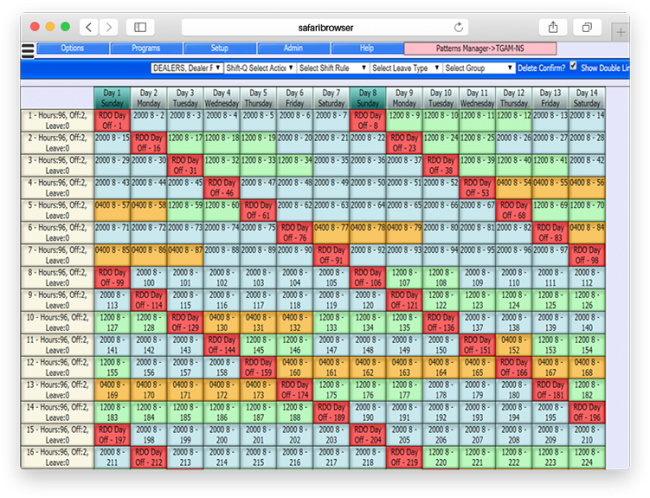Open the Help menu
The height and width of the screenshot is (498, 650).
[366, 48]
